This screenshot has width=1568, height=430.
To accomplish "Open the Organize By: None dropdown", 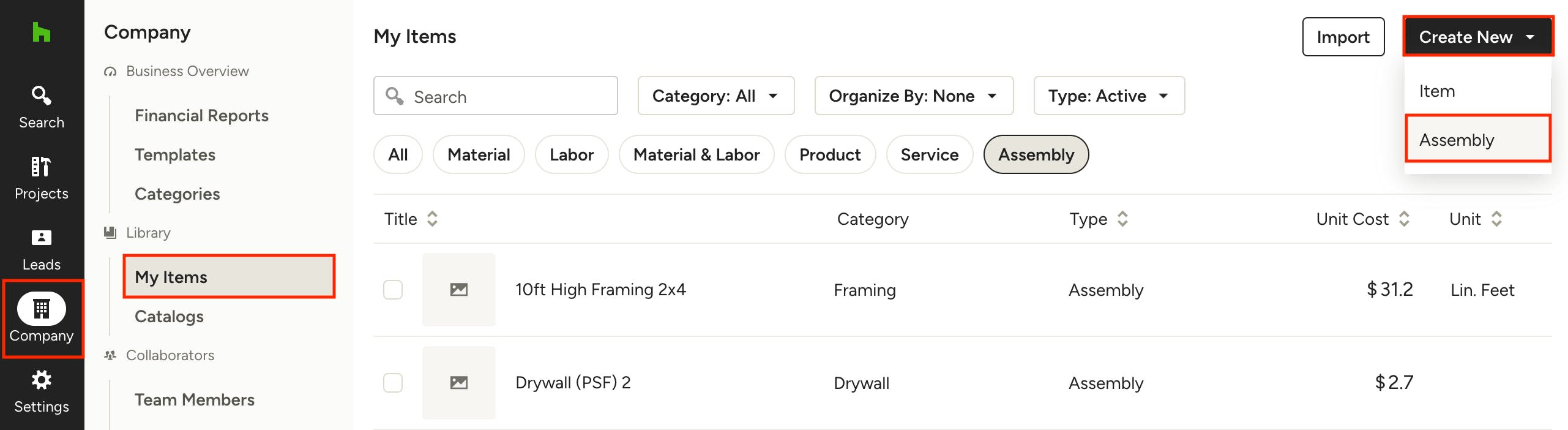I will click(x=914, y=96).
